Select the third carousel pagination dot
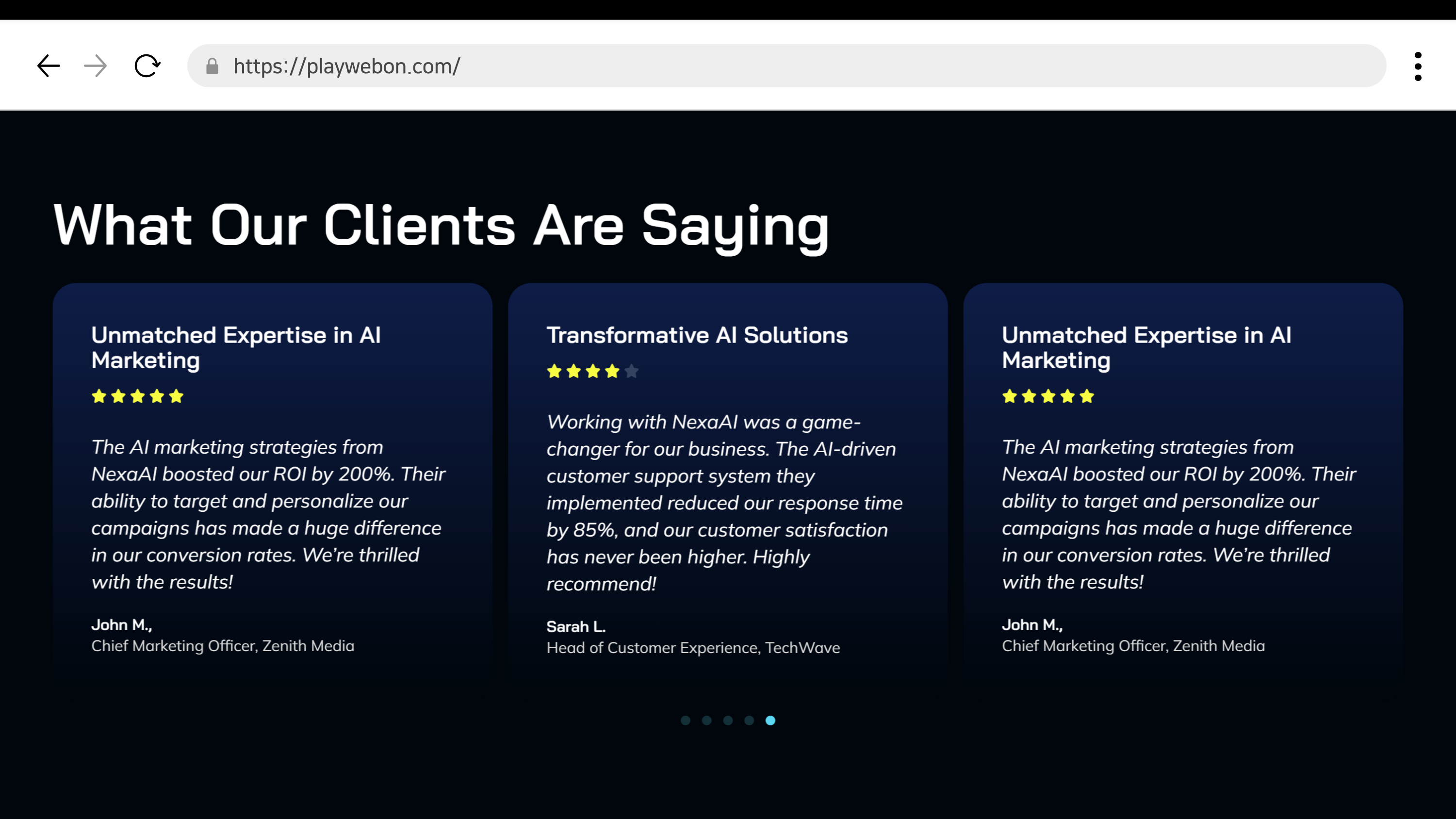1456x819 pixels. coord(728,720)
